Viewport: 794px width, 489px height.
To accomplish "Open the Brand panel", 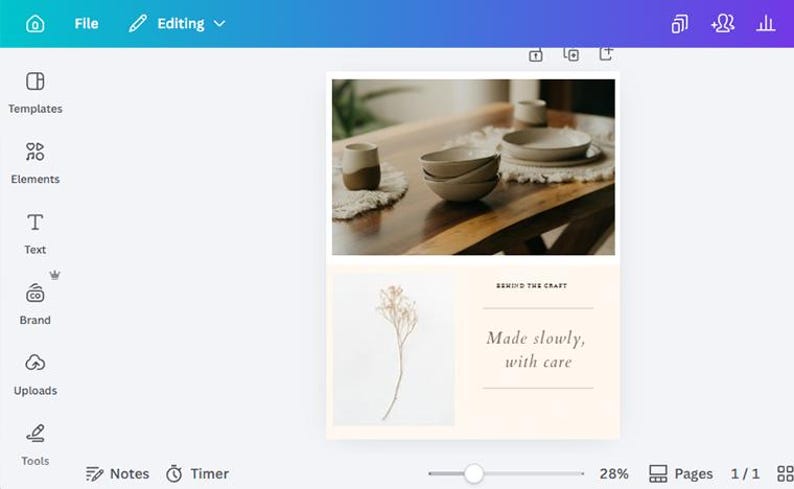I will pyautogui.click(x=35, y=304).
